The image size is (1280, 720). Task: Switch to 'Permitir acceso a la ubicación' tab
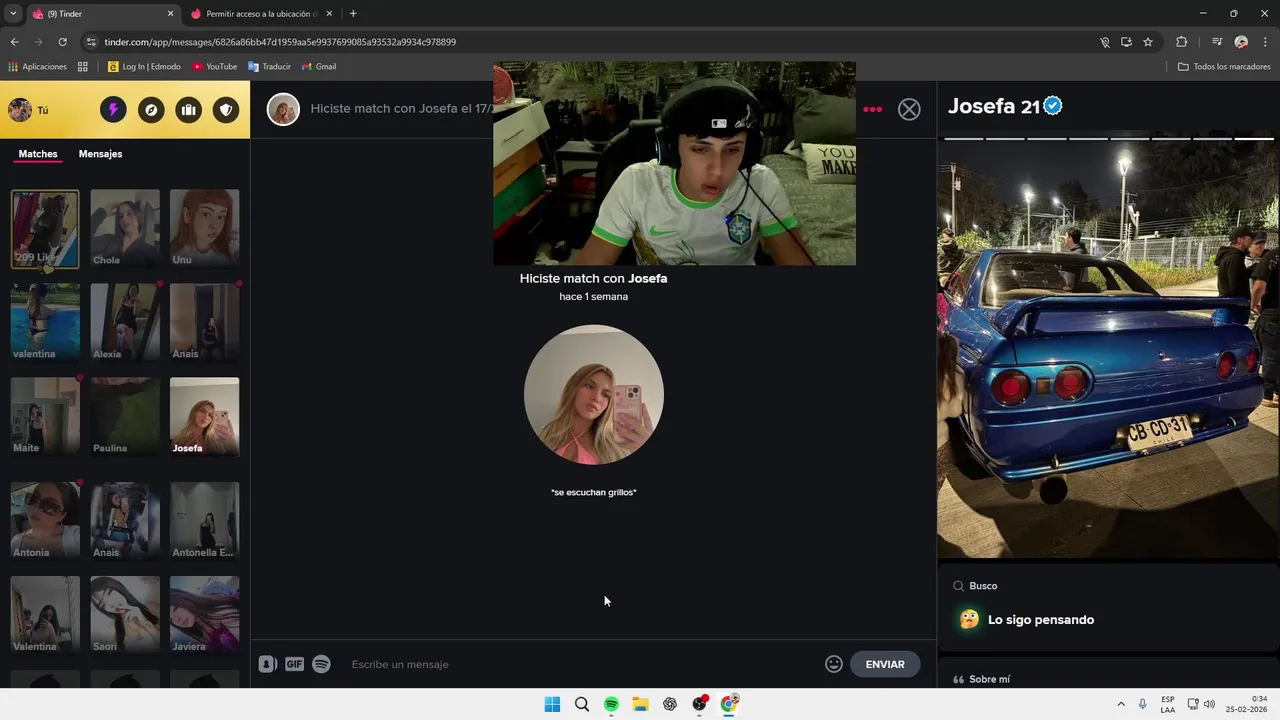point(262,14)
